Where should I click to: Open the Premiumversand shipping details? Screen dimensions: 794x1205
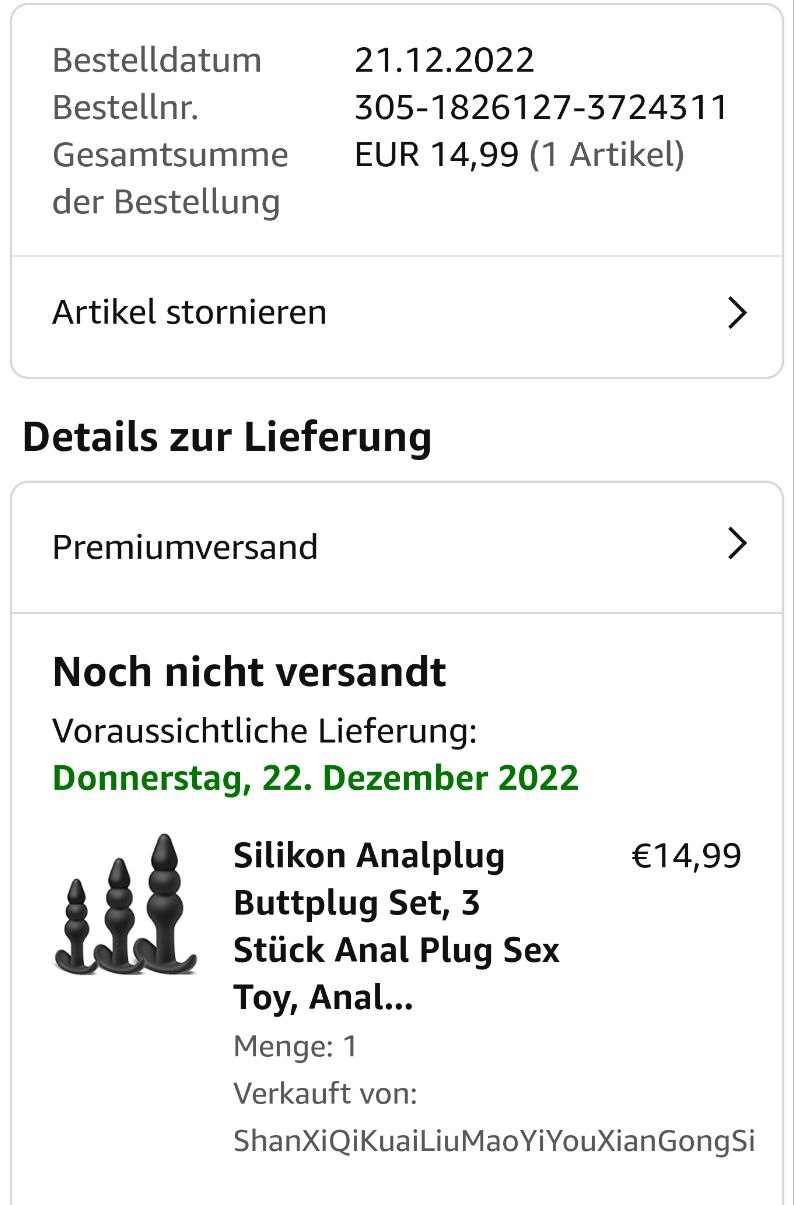point(185,547)
